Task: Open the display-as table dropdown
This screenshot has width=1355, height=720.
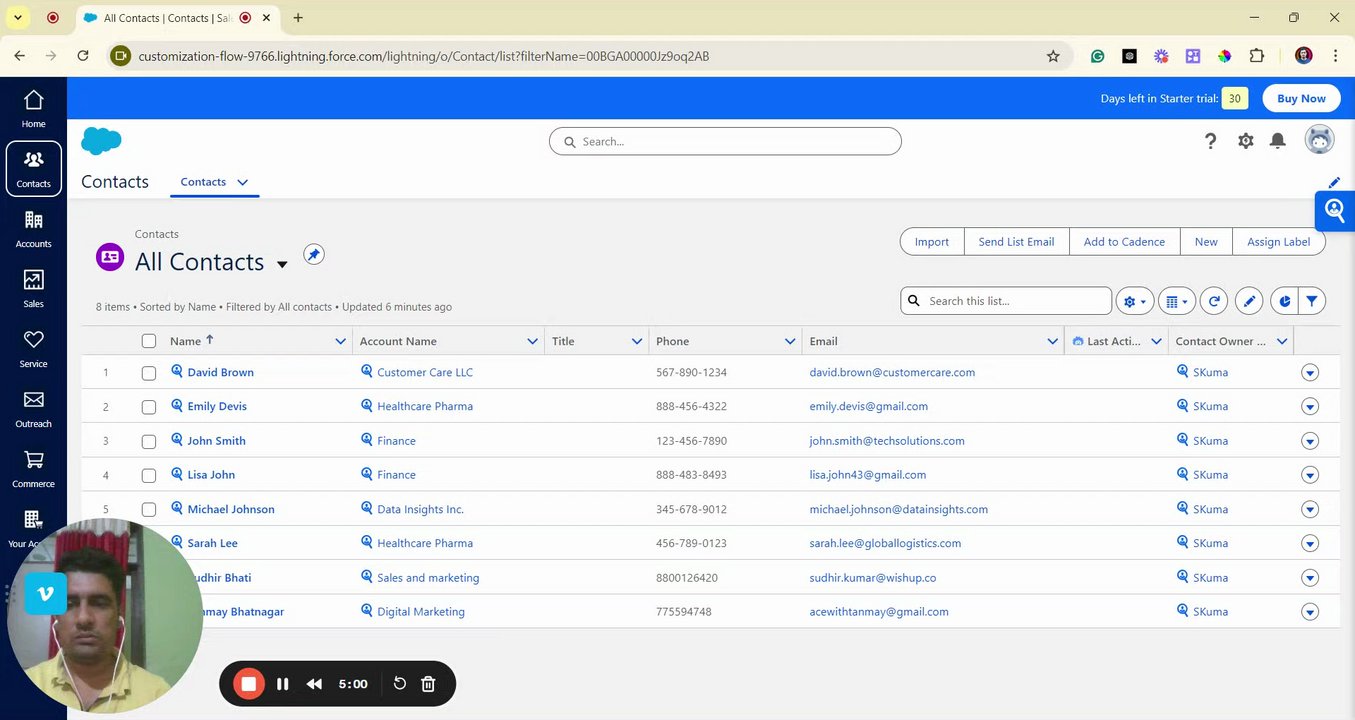Action: click(x=1177, y=301)
